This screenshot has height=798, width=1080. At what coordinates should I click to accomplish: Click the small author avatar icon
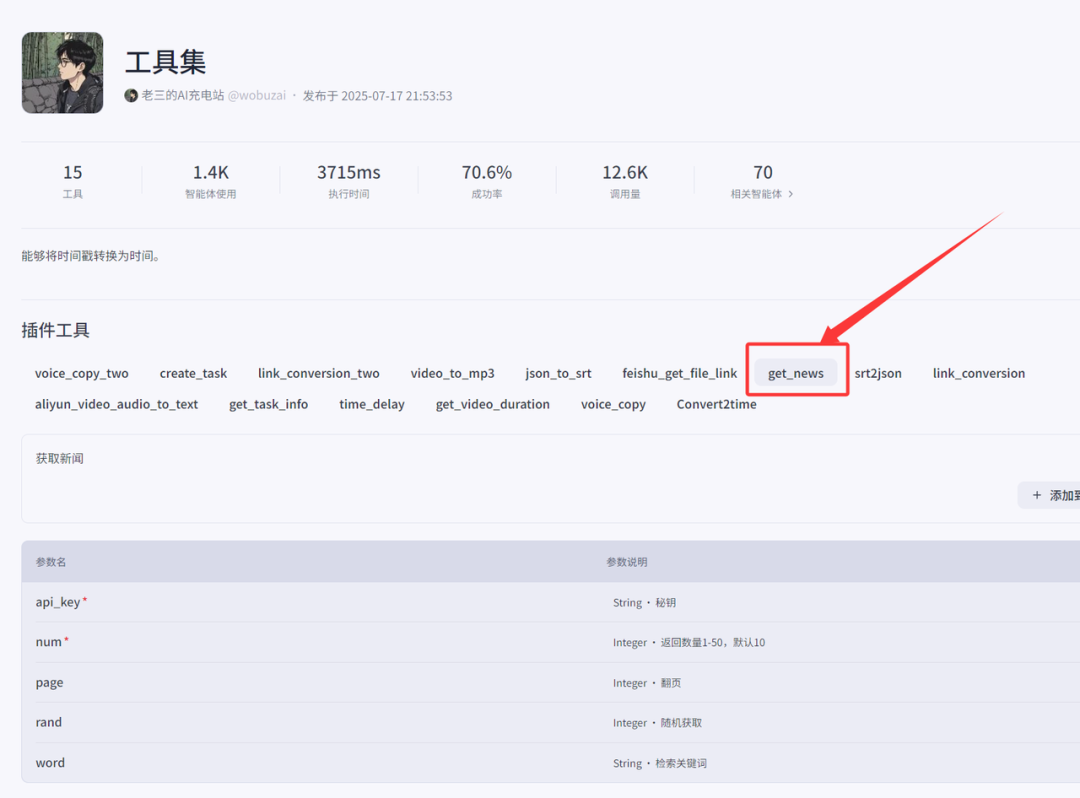131,96
